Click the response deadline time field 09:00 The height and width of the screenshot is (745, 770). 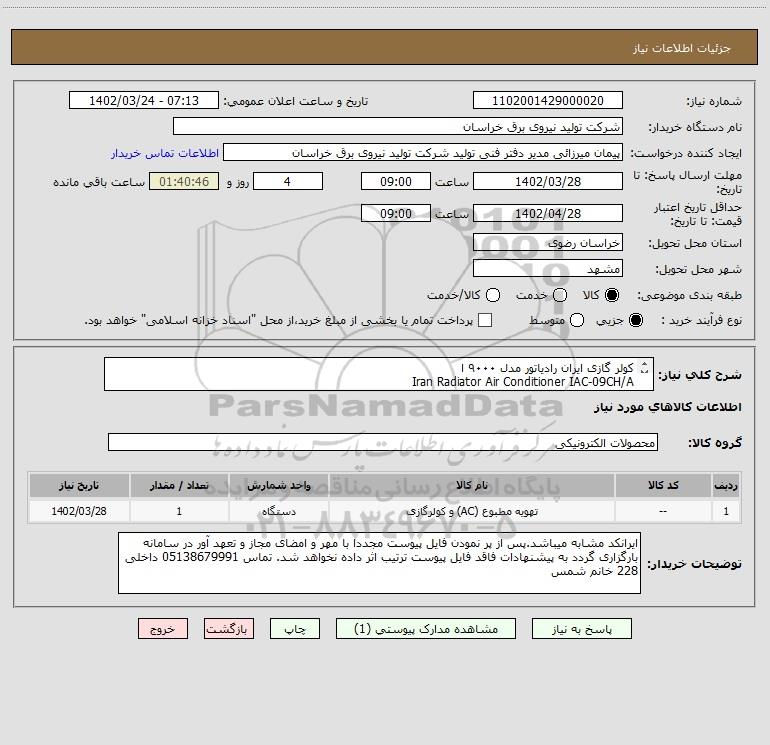[396, 181]
